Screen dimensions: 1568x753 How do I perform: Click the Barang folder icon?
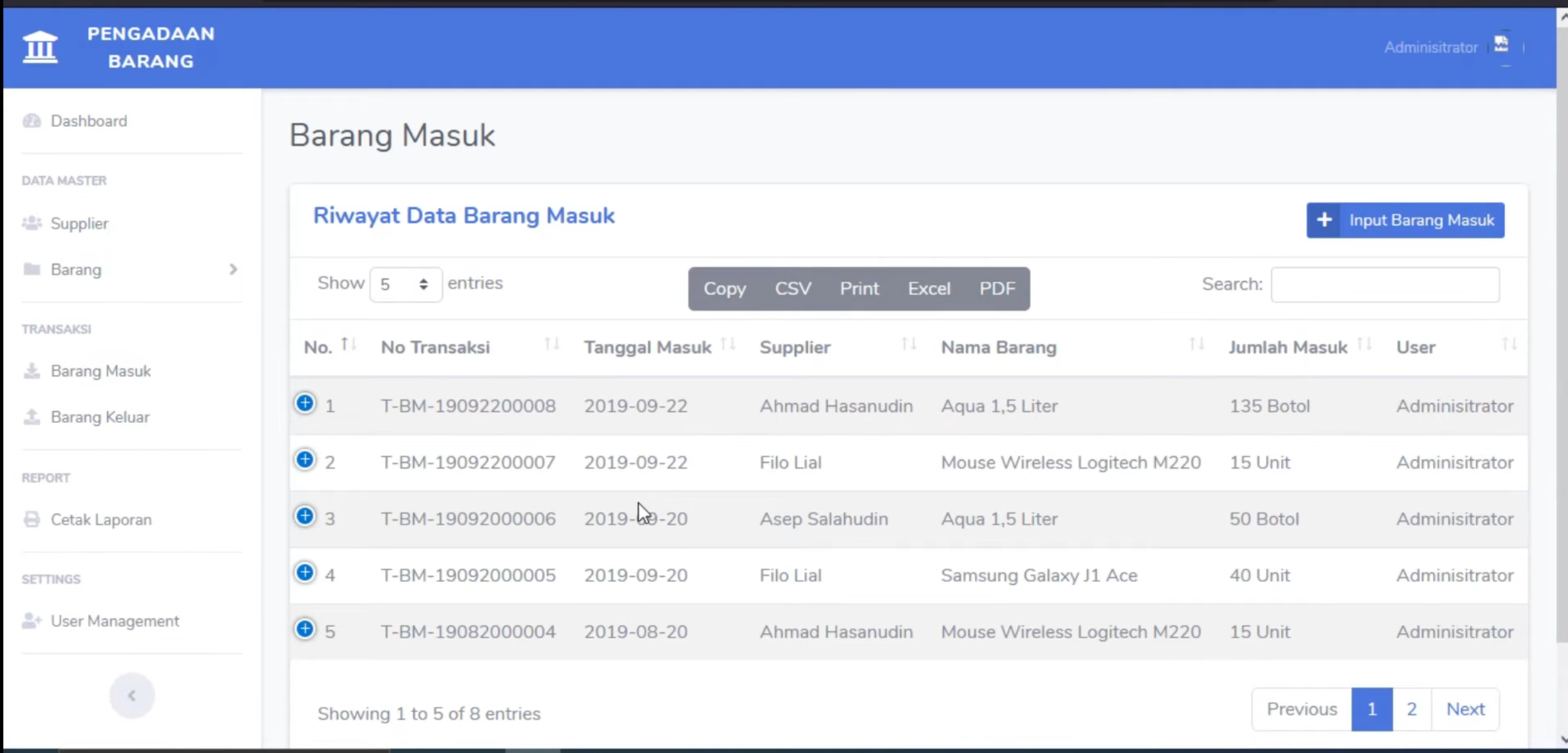coord(31,269)
